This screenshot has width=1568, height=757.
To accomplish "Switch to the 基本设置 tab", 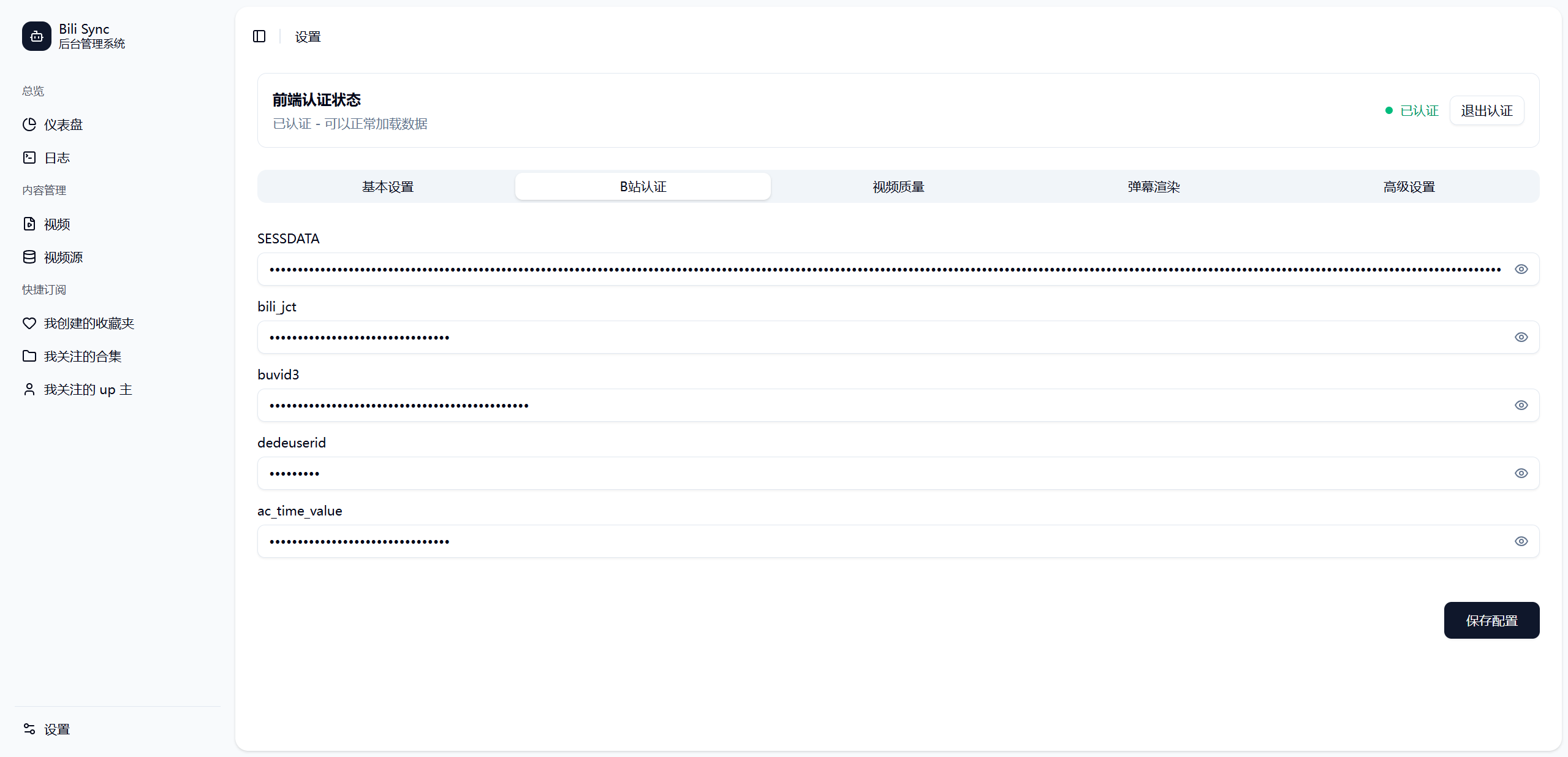I will [x=387, y=187].
